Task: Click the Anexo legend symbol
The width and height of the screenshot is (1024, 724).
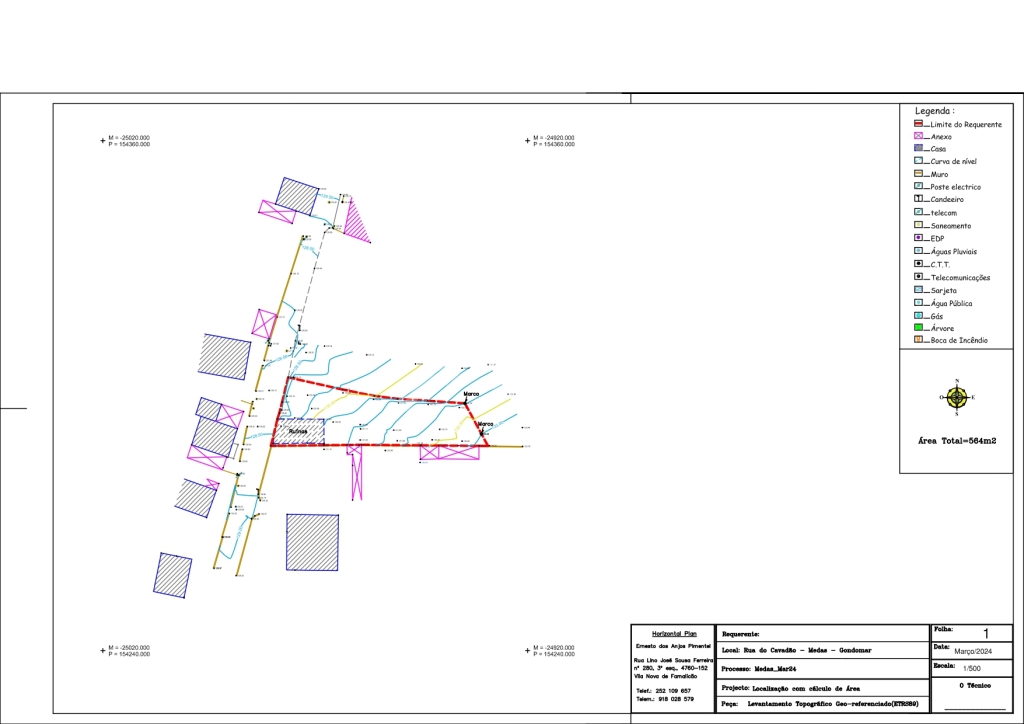Action: coord(919,136)
